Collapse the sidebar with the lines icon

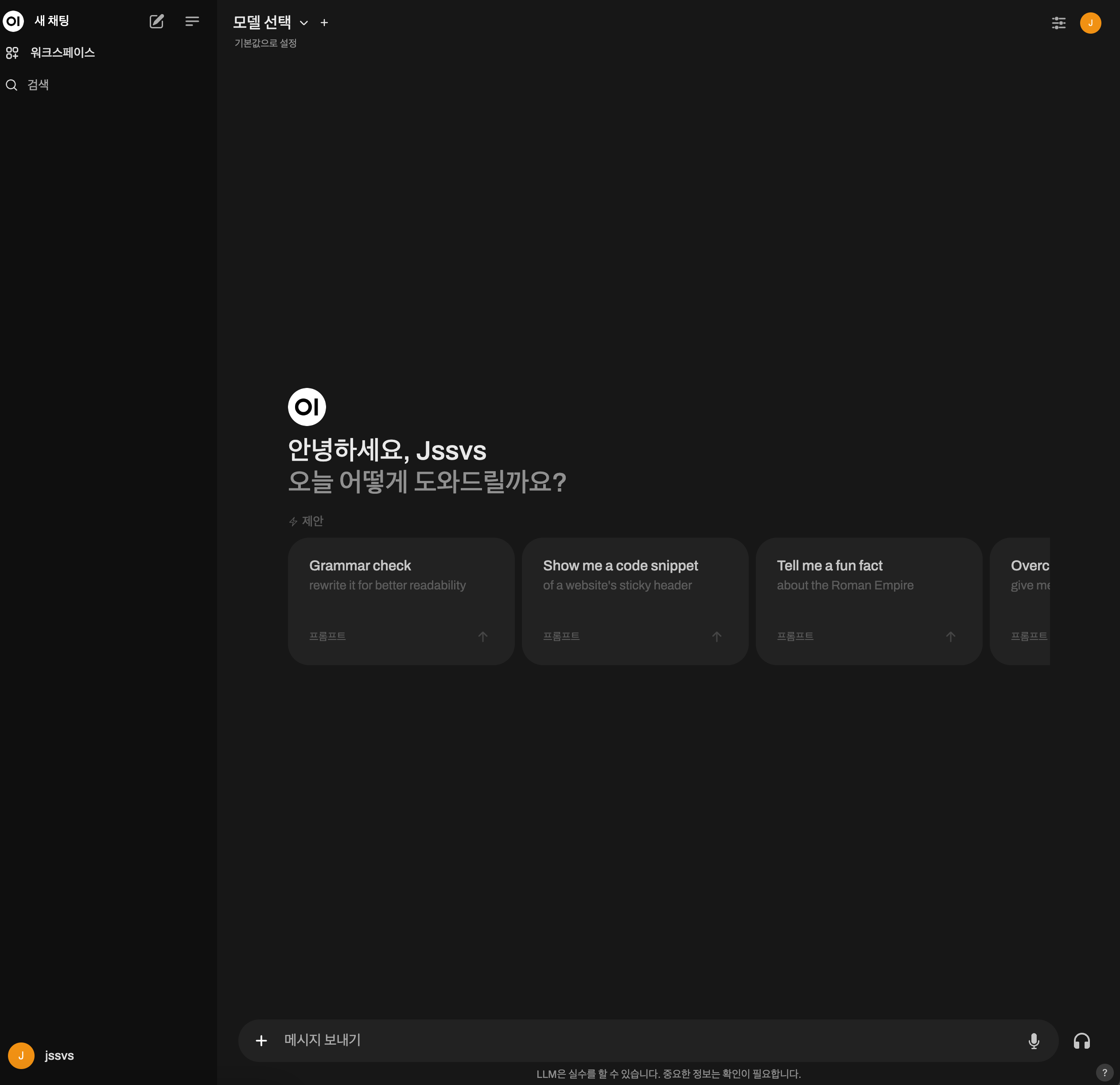tap(192, 22)
